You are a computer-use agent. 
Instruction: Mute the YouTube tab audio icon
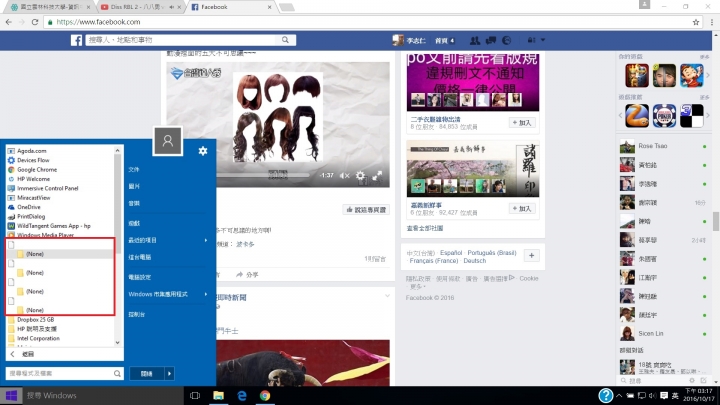click(171, 7)
